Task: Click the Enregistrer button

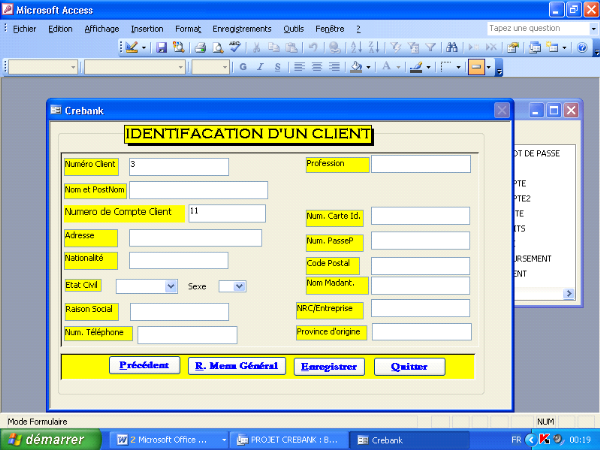Action: tap(330, 367)
